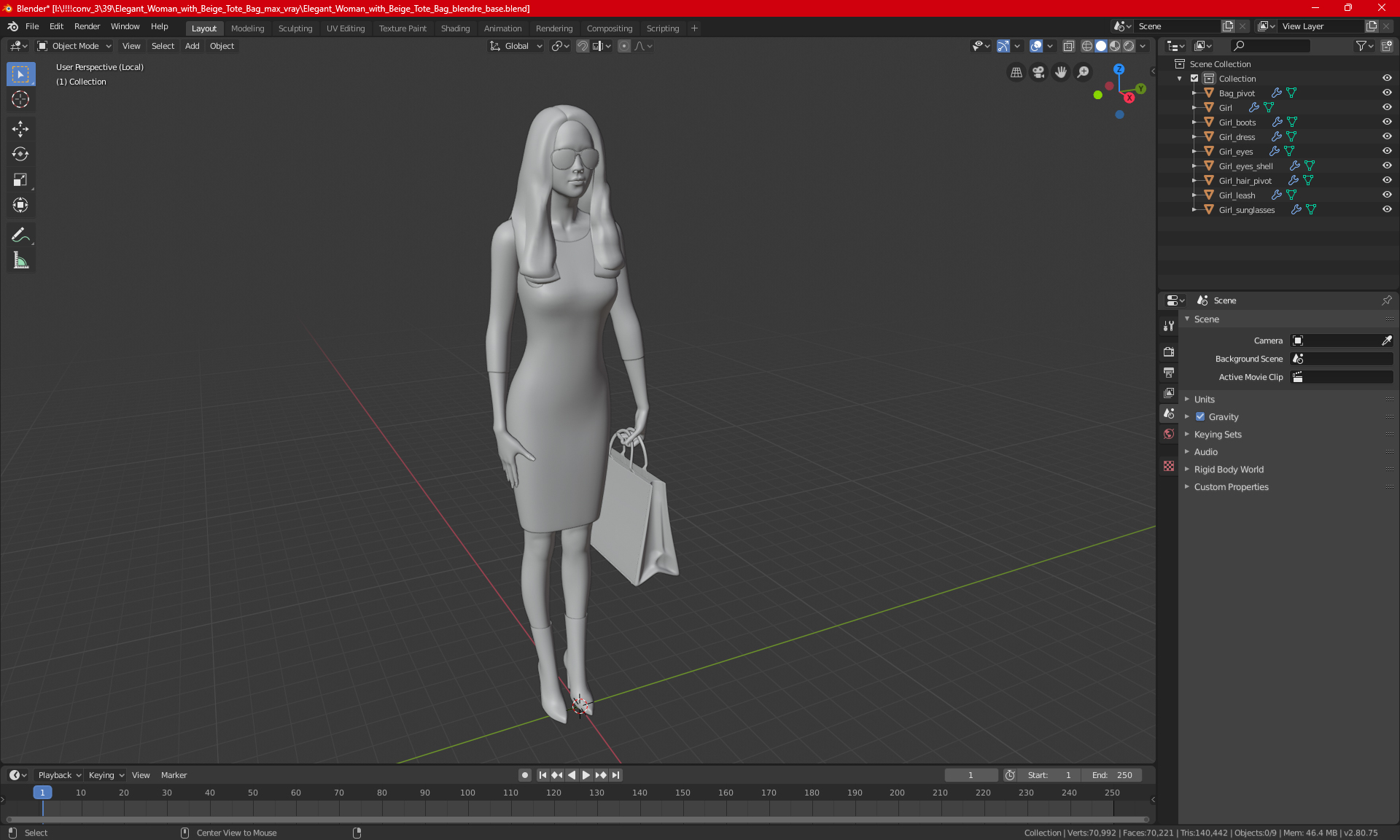Viewport: 1400px width, 840px height.
Task: Switch to the Sculpting workspace tab
Action: click(x=295, y=28)
